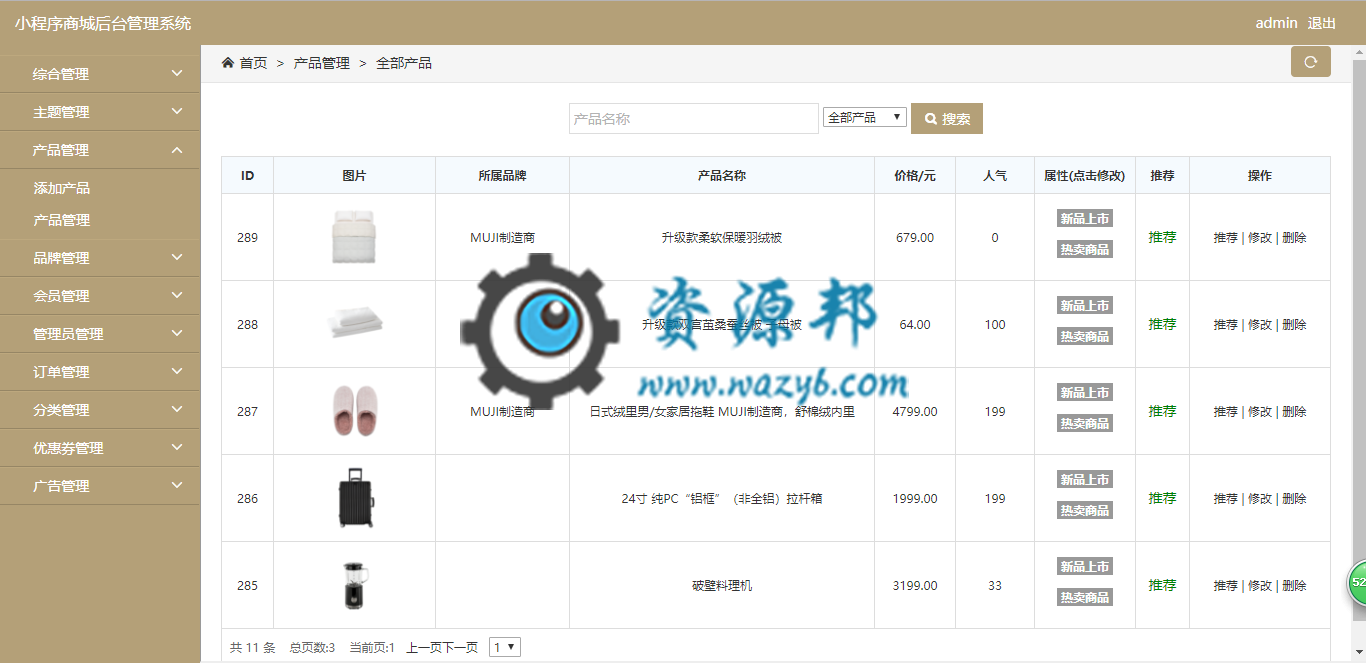Click 推荐 action for product 289

coord(1226,238)
